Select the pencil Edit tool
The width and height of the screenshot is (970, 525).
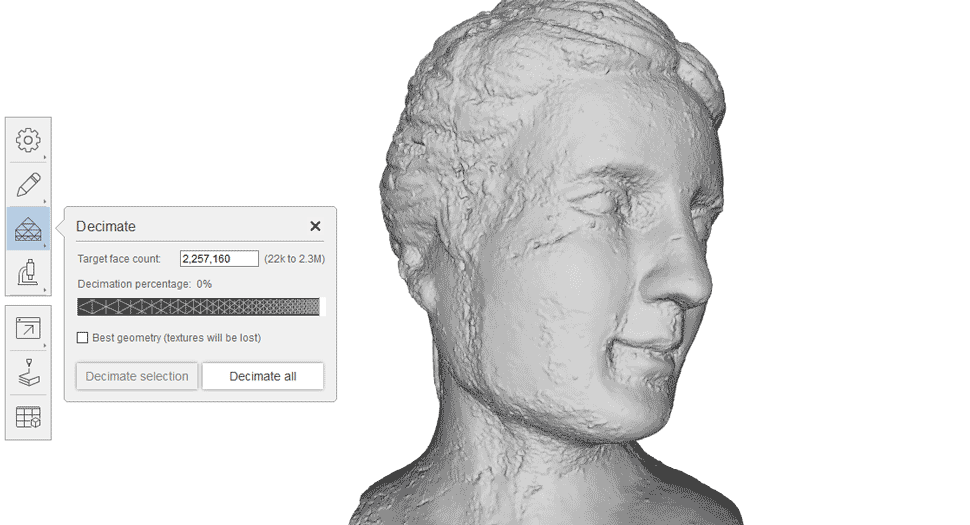coord(28,184)
